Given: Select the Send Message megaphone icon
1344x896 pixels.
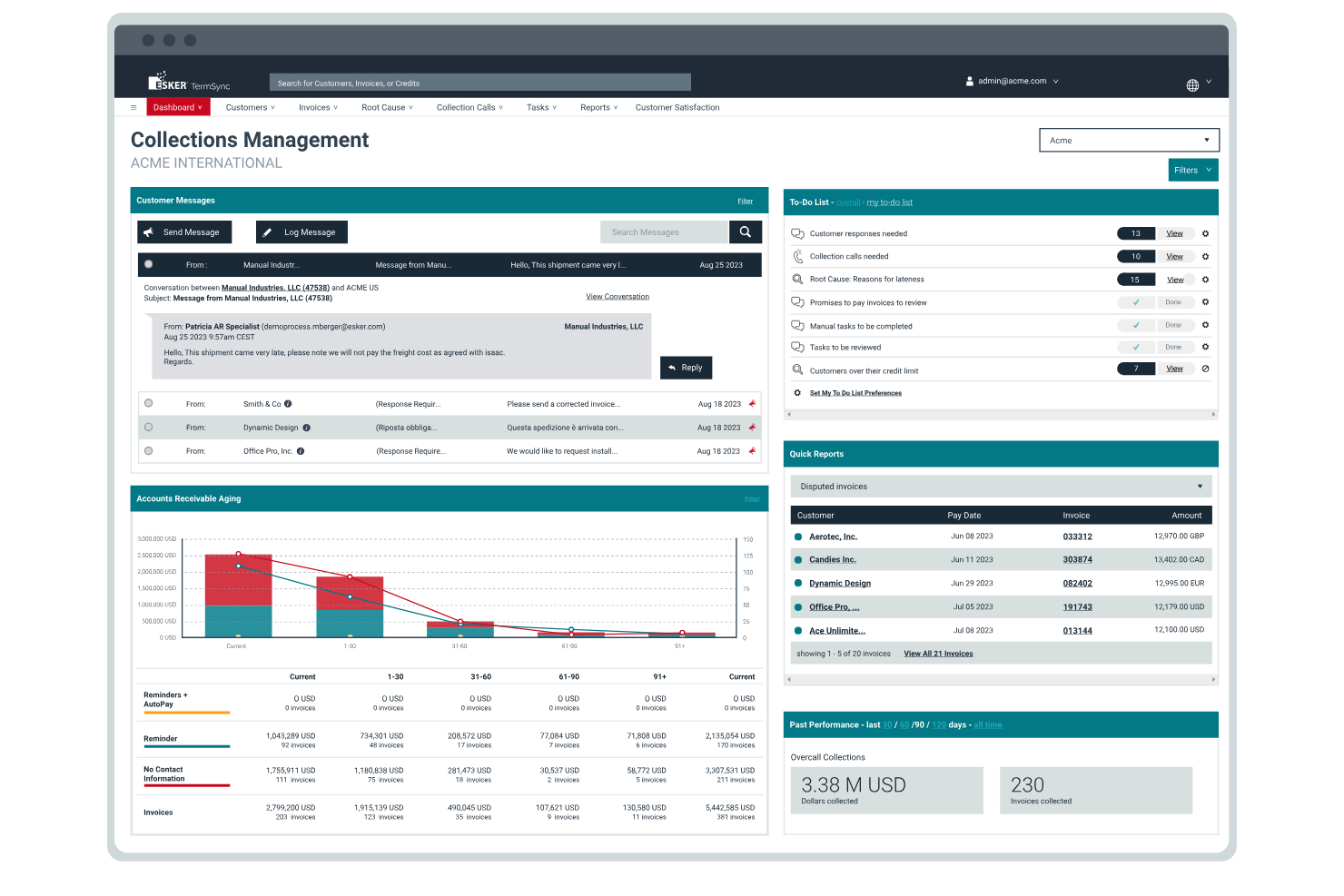Looking at the screenshot, I should coord(149,231).
